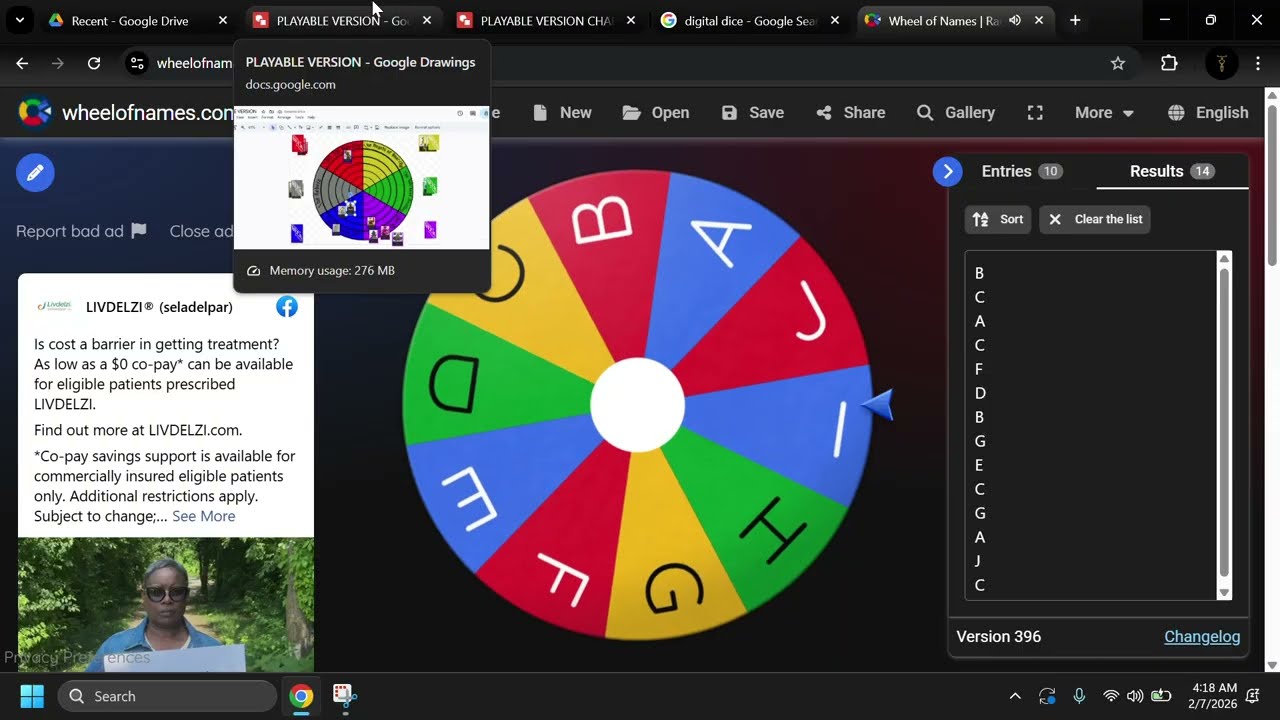
Task: Switch to PLAYABLE VERSION CHA tab
Action: [x=546, y=20]
